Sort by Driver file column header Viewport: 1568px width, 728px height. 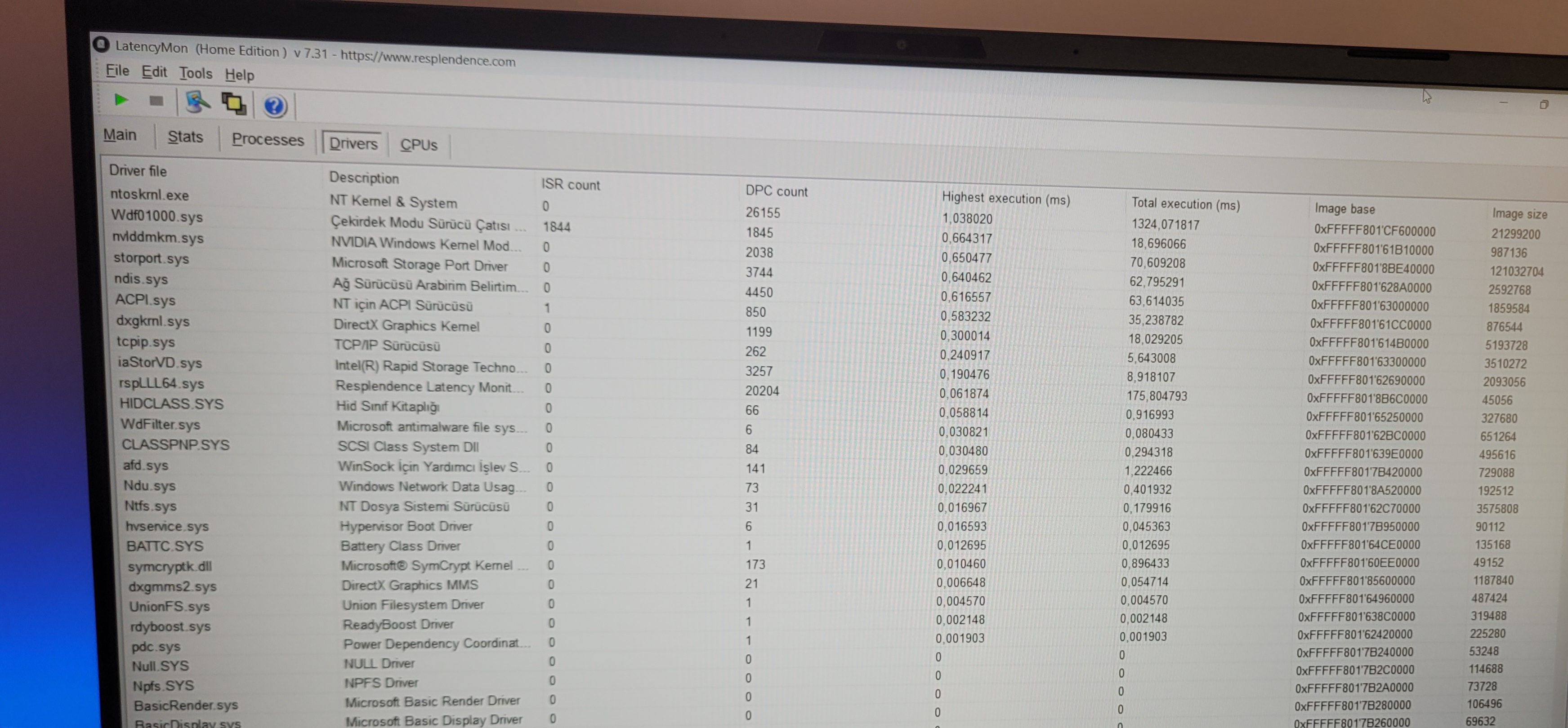coord(138,170)
